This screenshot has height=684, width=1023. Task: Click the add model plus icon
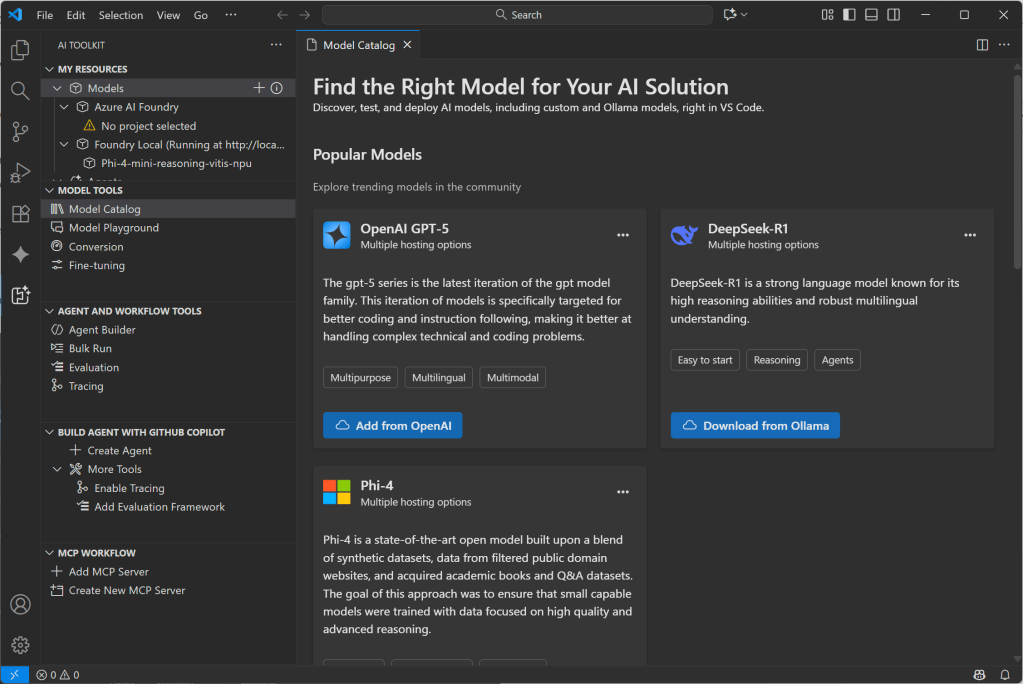coord(259,88)
